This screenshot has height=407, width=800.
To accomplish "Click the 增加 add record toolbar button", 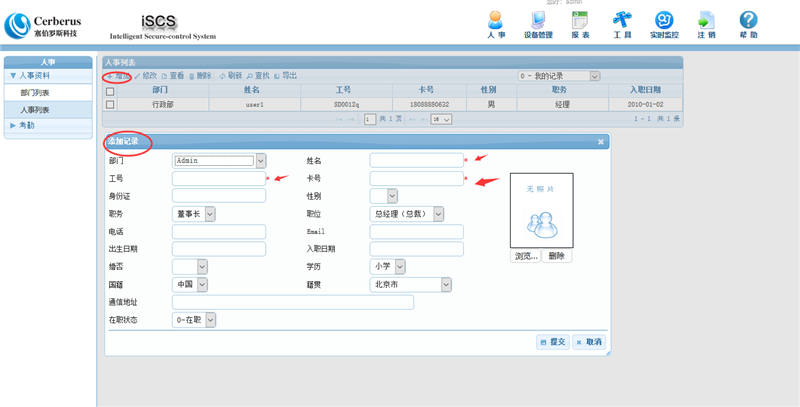I will (118, 76).
